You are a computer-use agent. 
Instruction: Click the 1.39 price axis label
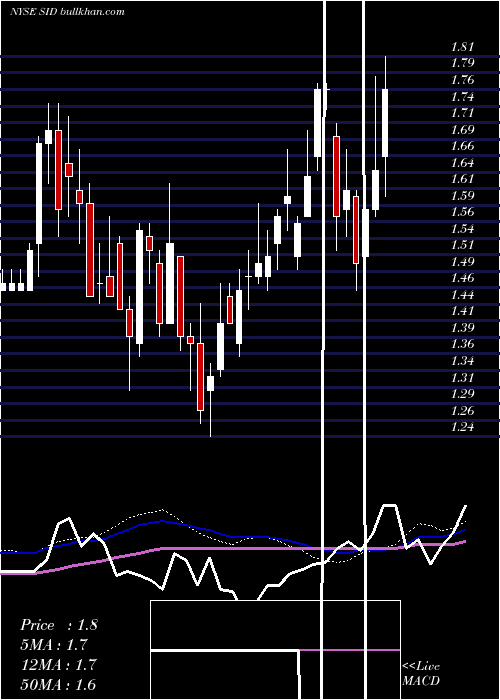point(462,328)
